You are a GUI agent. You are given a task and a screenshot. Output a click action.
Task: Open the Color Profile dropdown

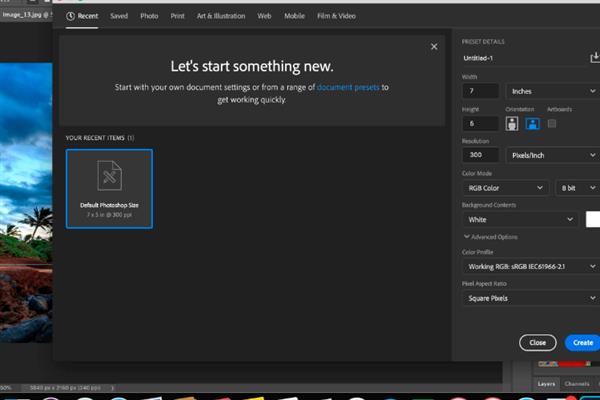[x=529, y=266]
